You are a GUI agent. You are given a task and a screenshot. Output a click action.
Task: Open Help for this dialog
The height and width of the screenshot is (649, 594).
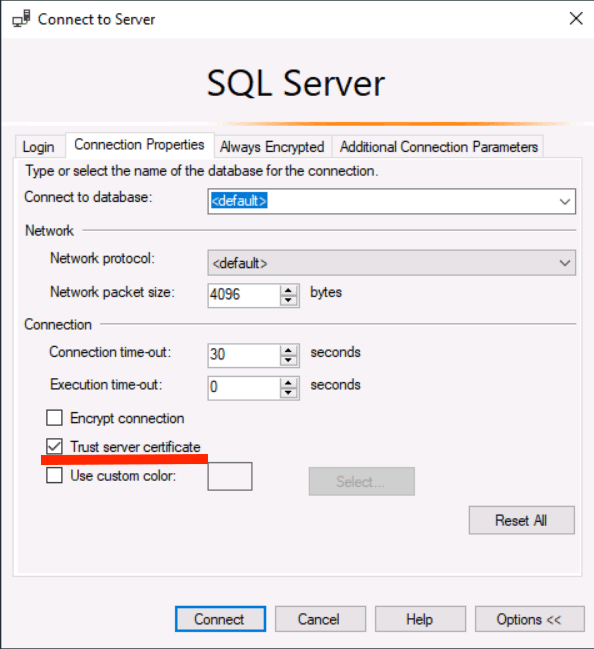point(420,619)
